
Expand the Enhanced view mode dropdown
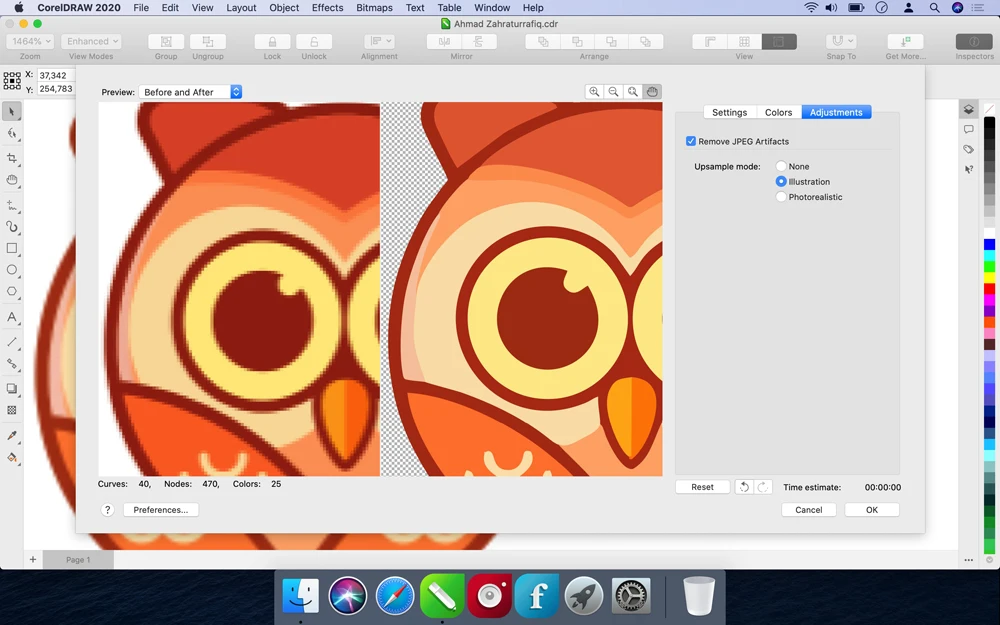(91, 42)
